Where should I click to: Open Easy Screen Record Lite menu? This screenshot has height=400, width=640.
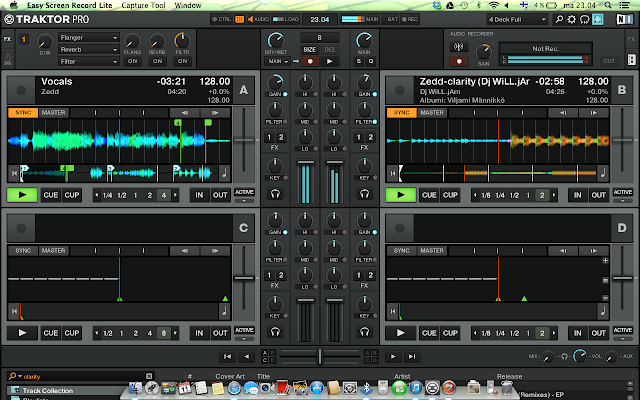69,5
